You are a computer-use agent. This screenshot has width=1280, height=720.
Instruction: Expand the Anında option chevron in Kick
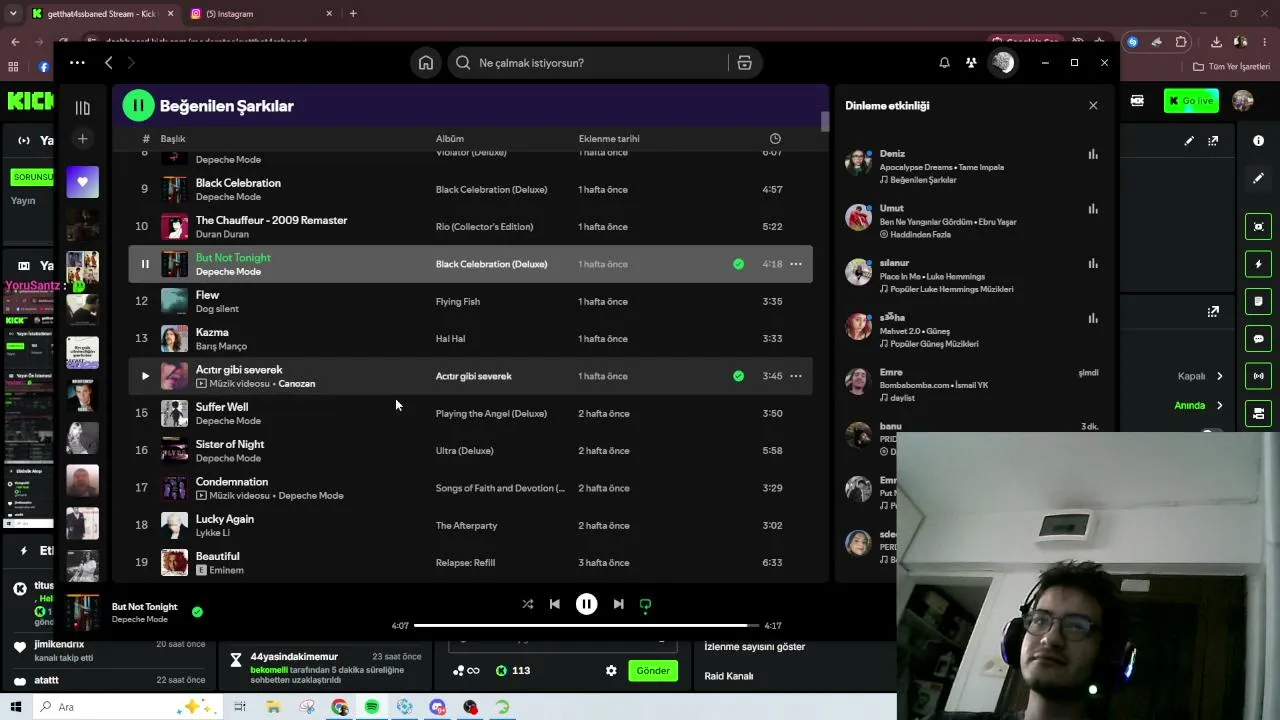[x=1219, y=406]
